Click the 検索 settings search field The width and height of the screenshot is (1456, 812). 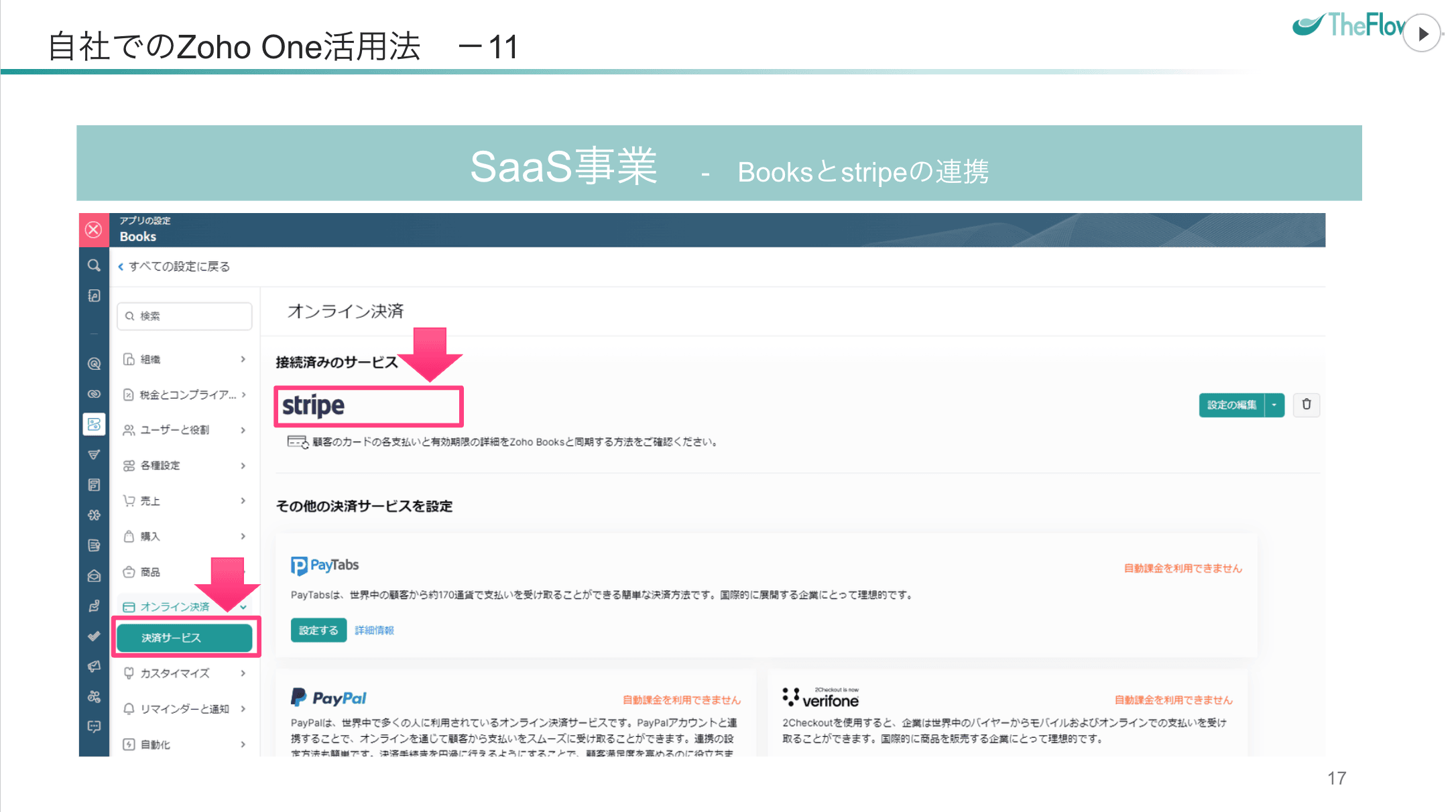(x=185, y=316)
